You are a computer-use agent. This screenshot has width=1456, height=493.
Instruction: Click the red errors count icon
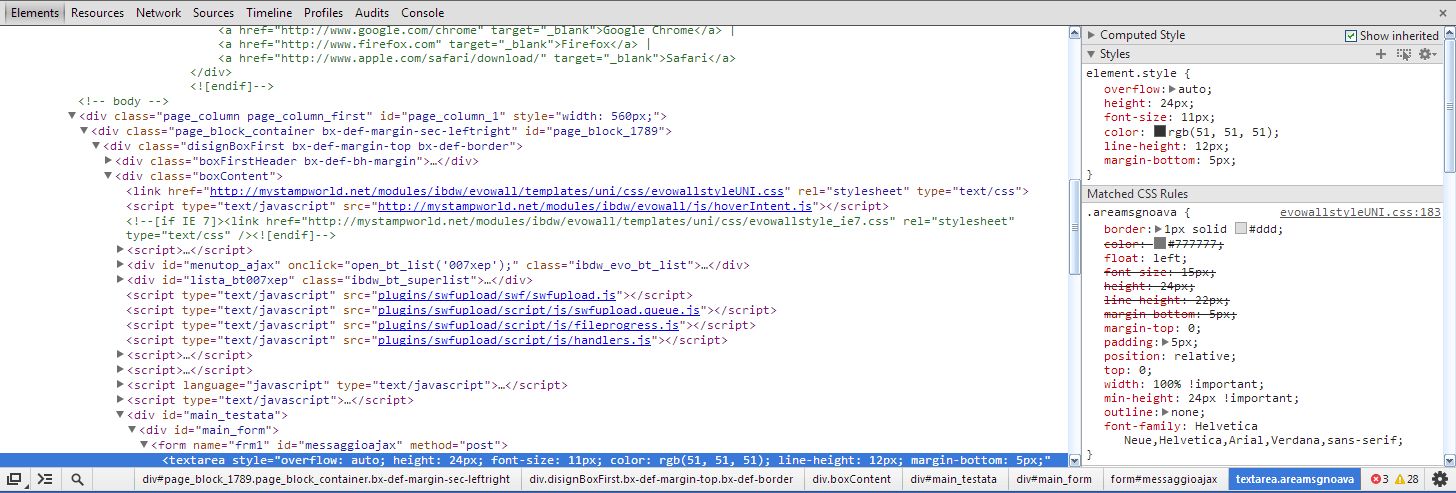[x=1377, y=480]
